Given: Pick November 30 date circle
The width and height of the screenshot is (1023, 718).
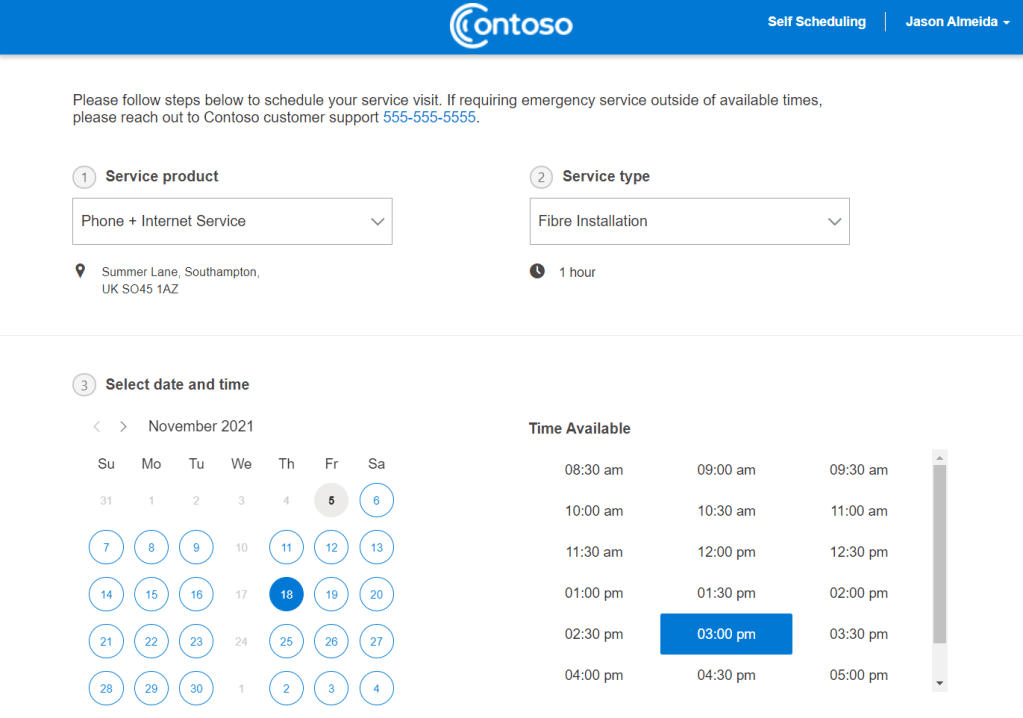Looking at the screenshot, I should tap(196, 689).
